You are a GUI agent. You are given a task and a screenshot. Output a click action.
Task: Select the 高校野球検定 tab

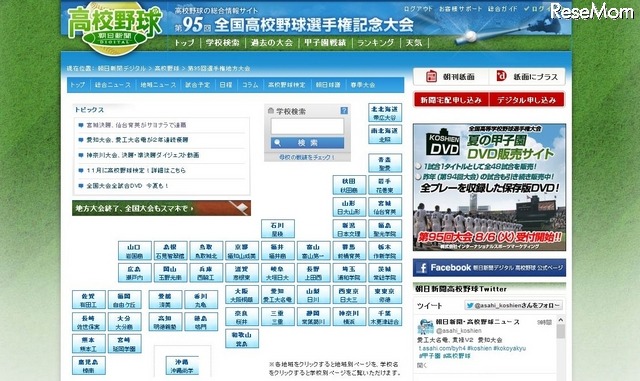coord(287,85)
